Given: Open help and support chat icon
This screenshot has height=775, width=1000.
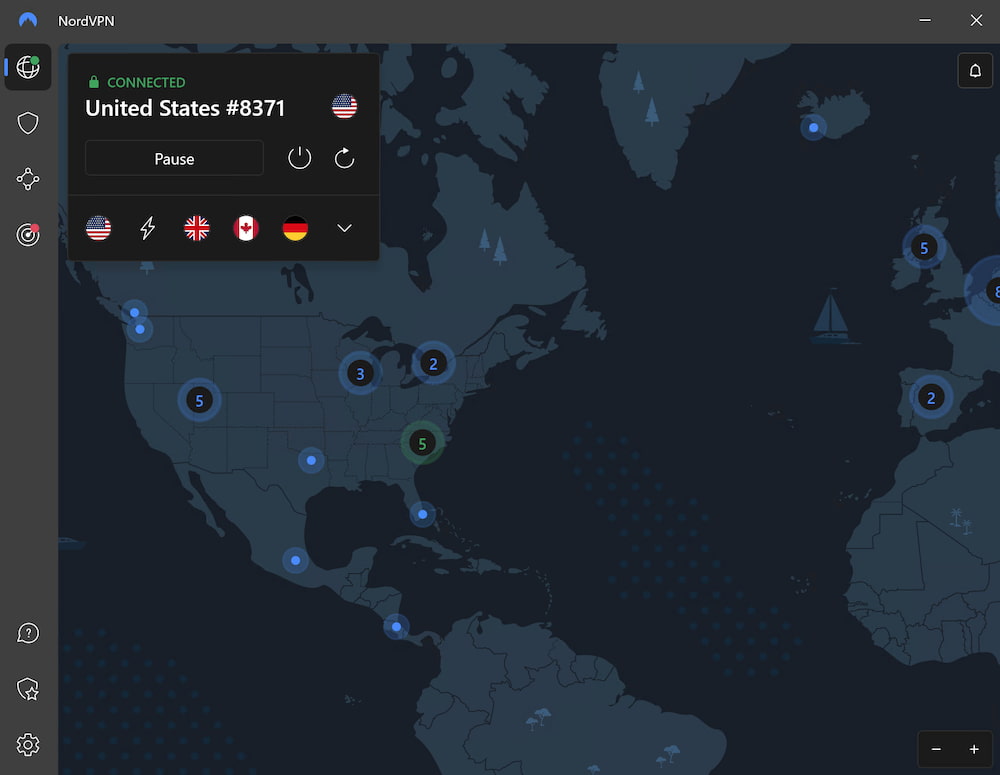Looking at the screenshot, I should point(27,633).
